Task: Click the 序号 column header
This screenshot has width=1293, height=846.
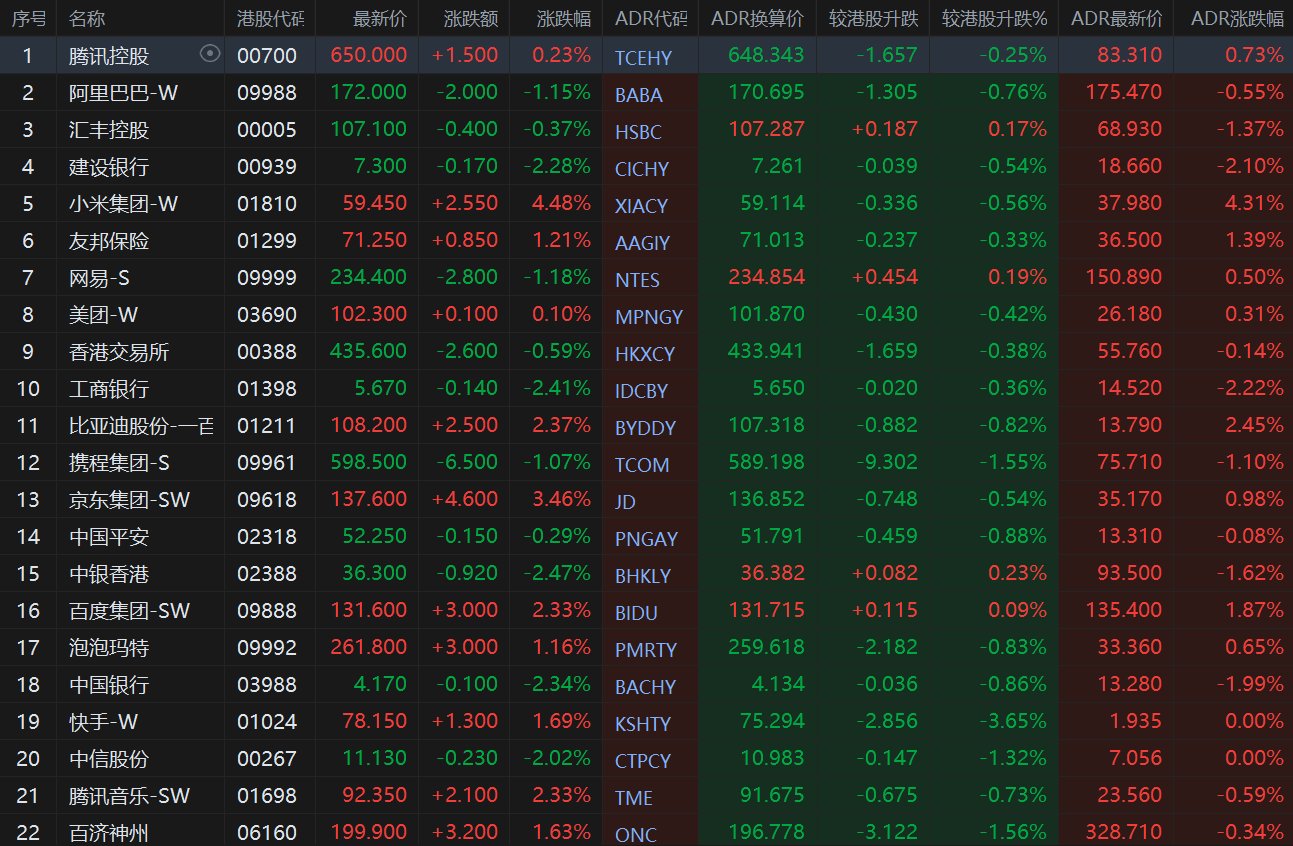Action: [x=28, y=19]
